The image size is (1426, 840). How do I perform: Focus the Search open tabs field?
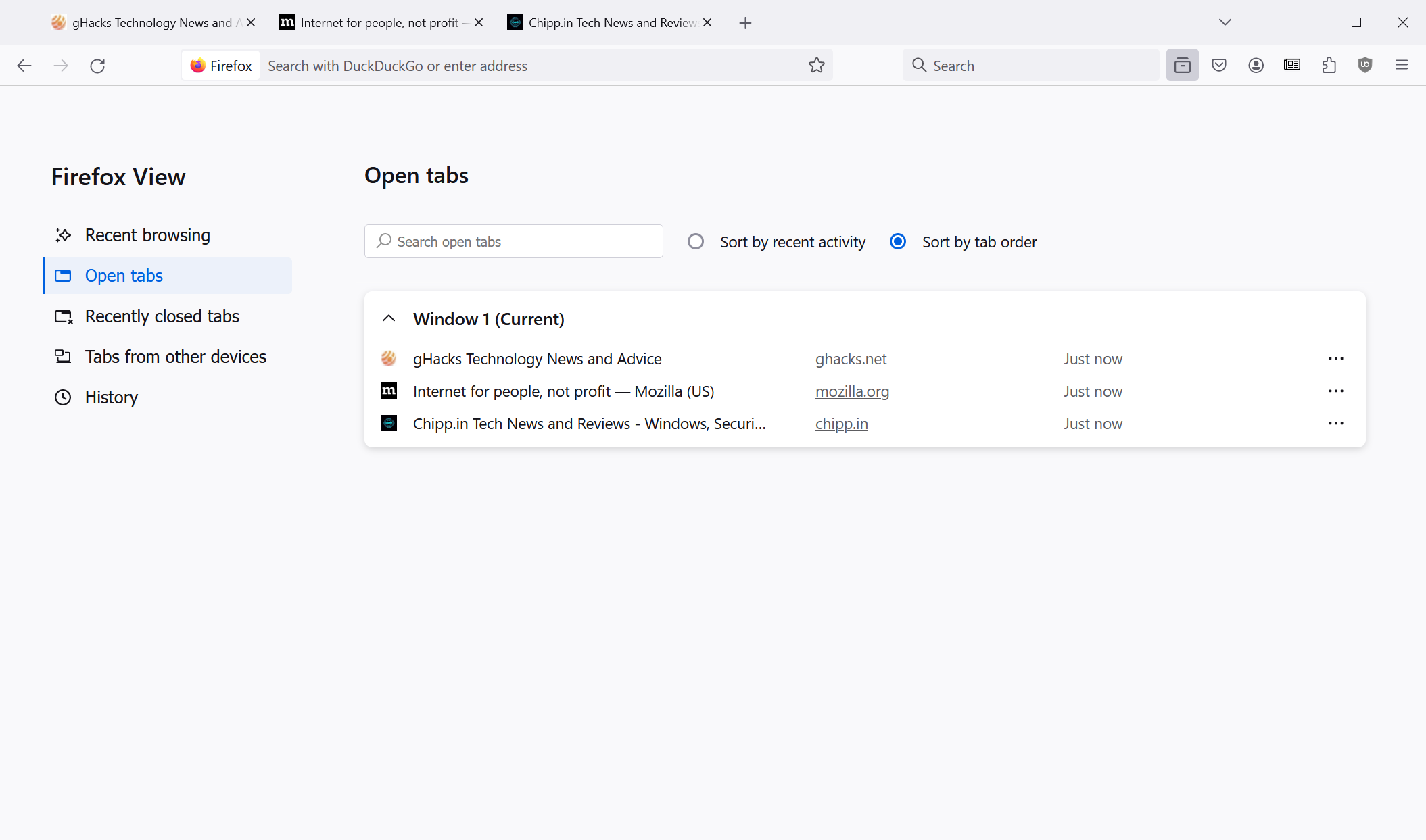point(514,241)
